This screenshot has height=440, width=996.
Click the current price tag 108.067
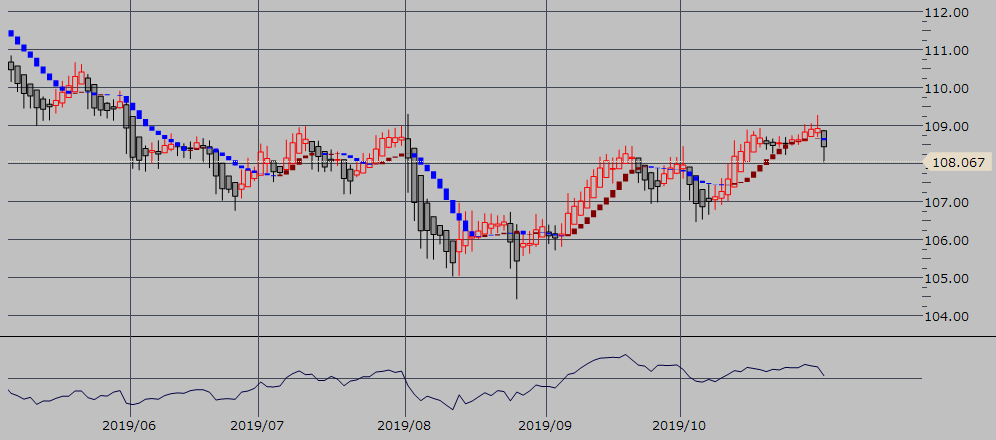(x=957, y=163)
